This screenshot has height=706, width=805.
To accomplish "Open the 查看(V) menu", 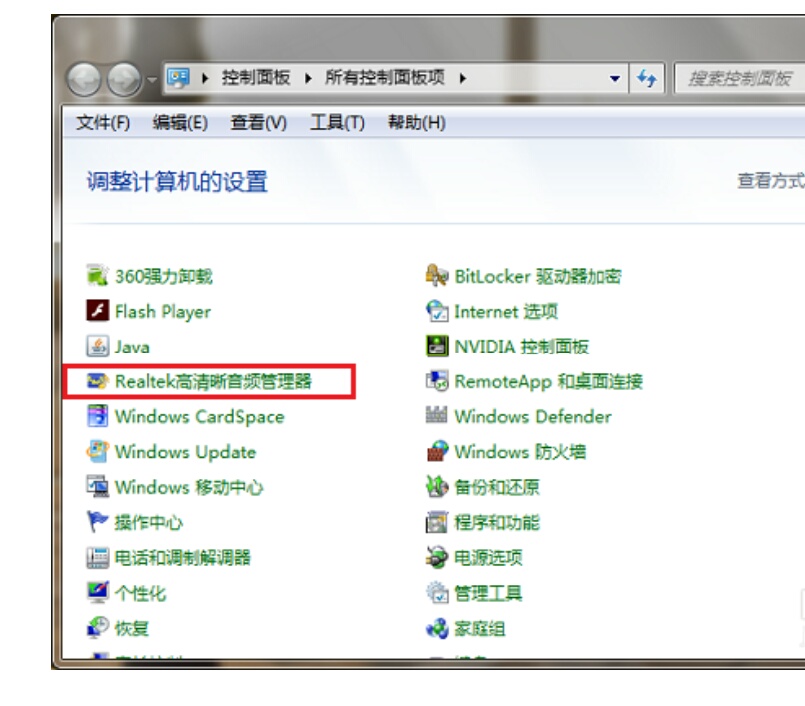I will click(258, 123).
